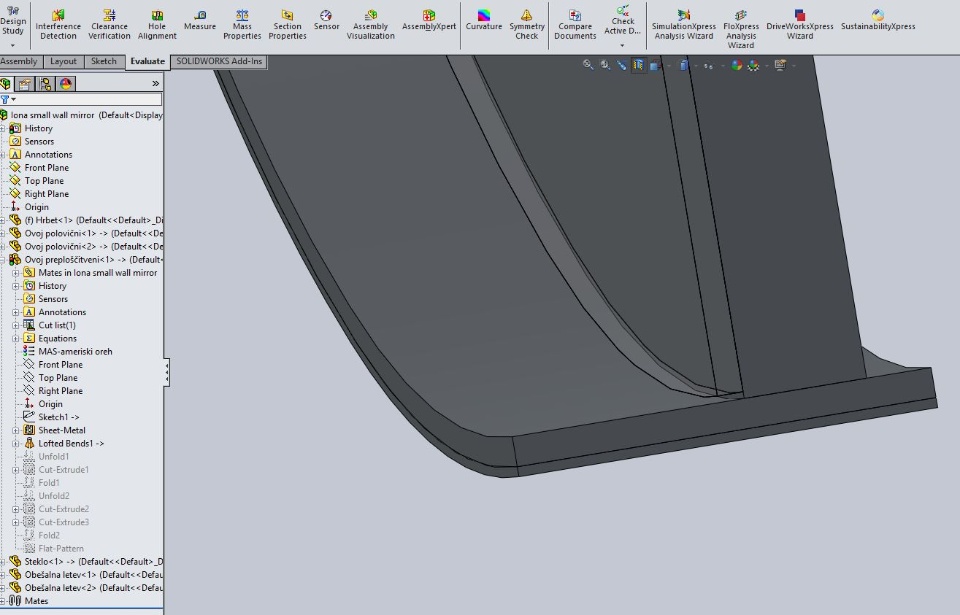Open DriveWorksXpress Wizard

800,25
